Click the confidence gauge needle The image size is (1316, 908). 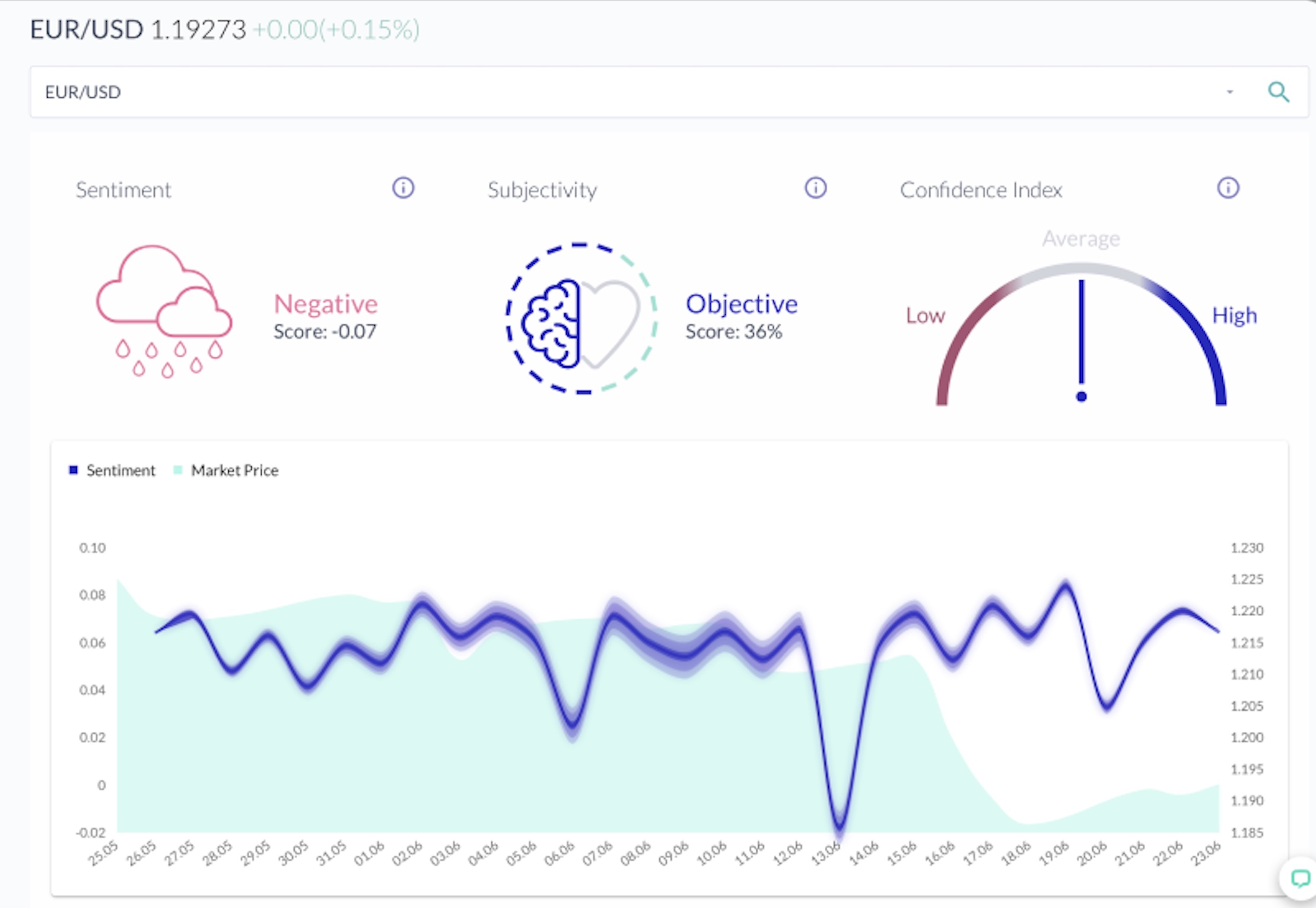click(x=1081, y=340)
